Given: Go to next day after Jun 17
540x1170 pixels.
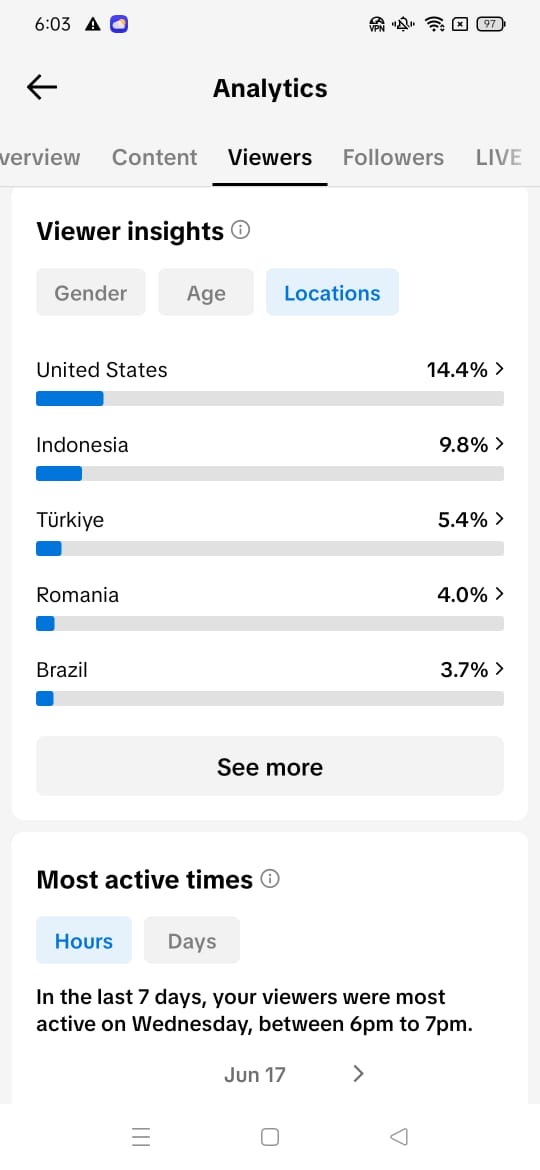Looking at the screenshot, I should click(x=359, y=1074).
